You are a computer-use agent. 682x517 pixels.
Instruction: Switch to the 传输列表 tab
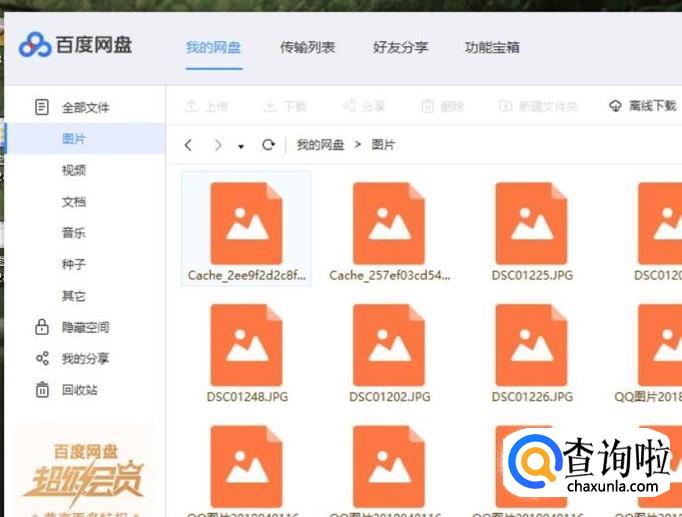[x=307, y=47]
